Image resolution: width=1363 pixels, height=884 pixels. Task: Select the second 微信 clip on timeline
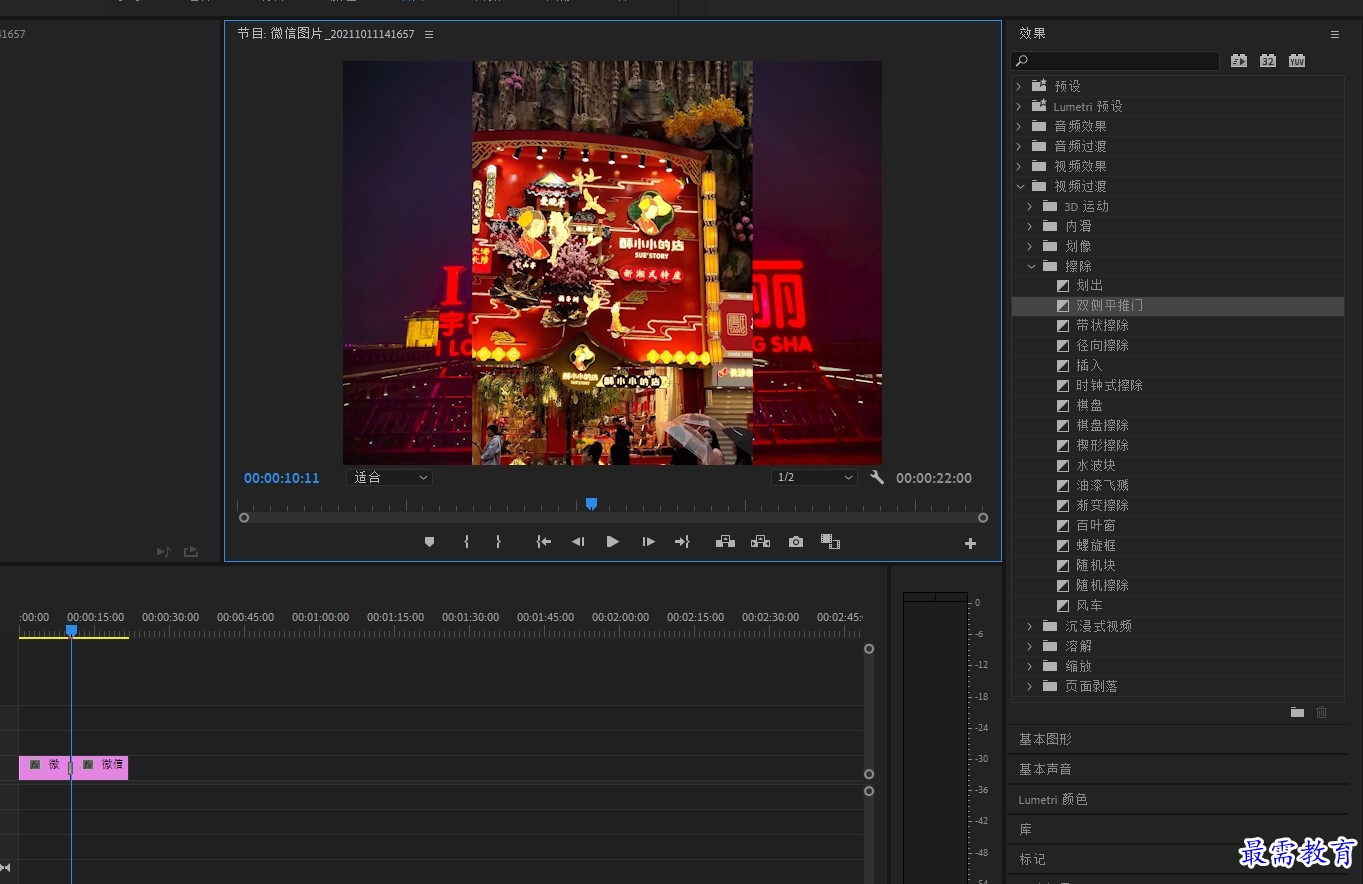pyautogui.click(x=100, y=767)
